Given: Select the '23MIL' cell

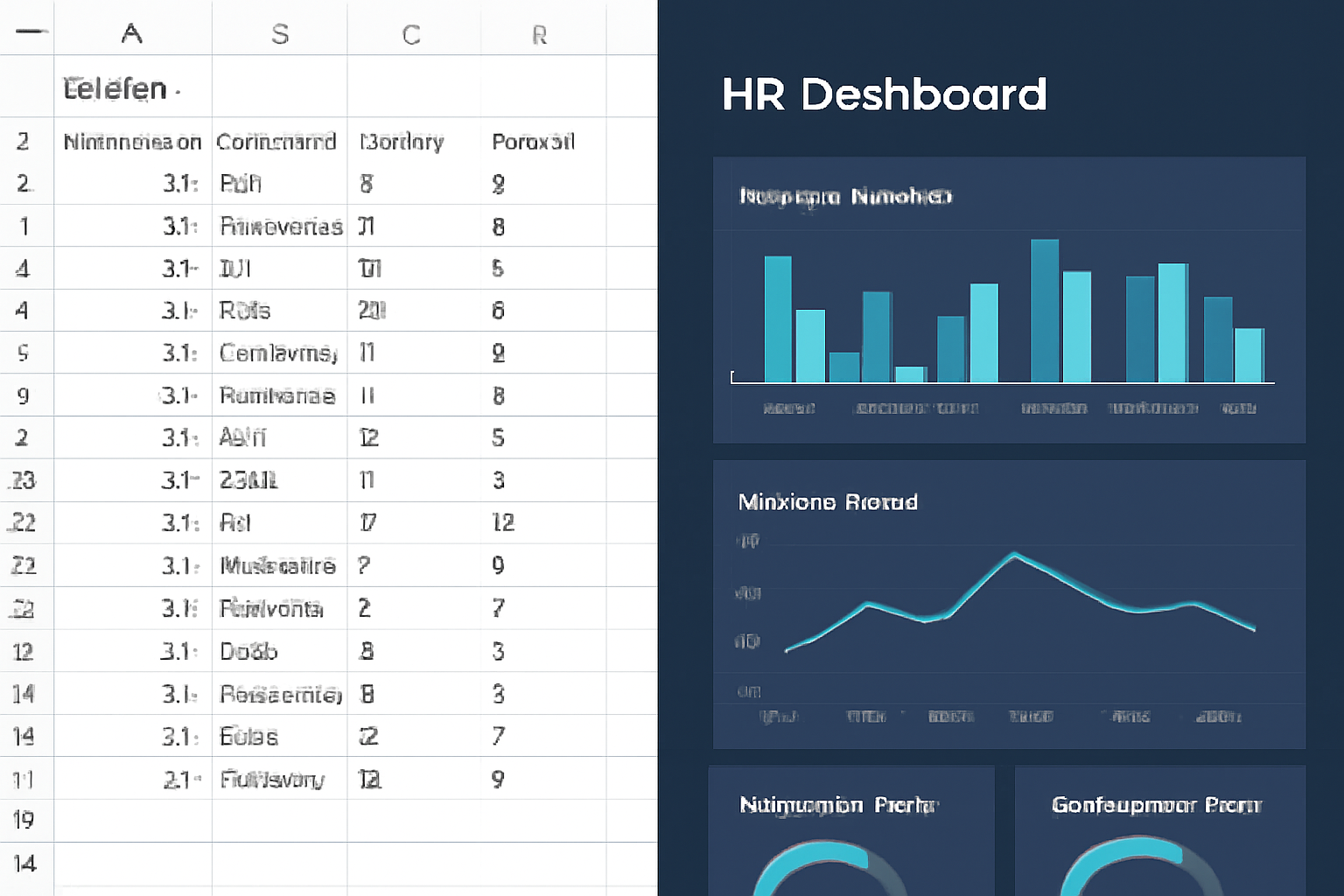Looking at the screenshot, I should point(279,480).
